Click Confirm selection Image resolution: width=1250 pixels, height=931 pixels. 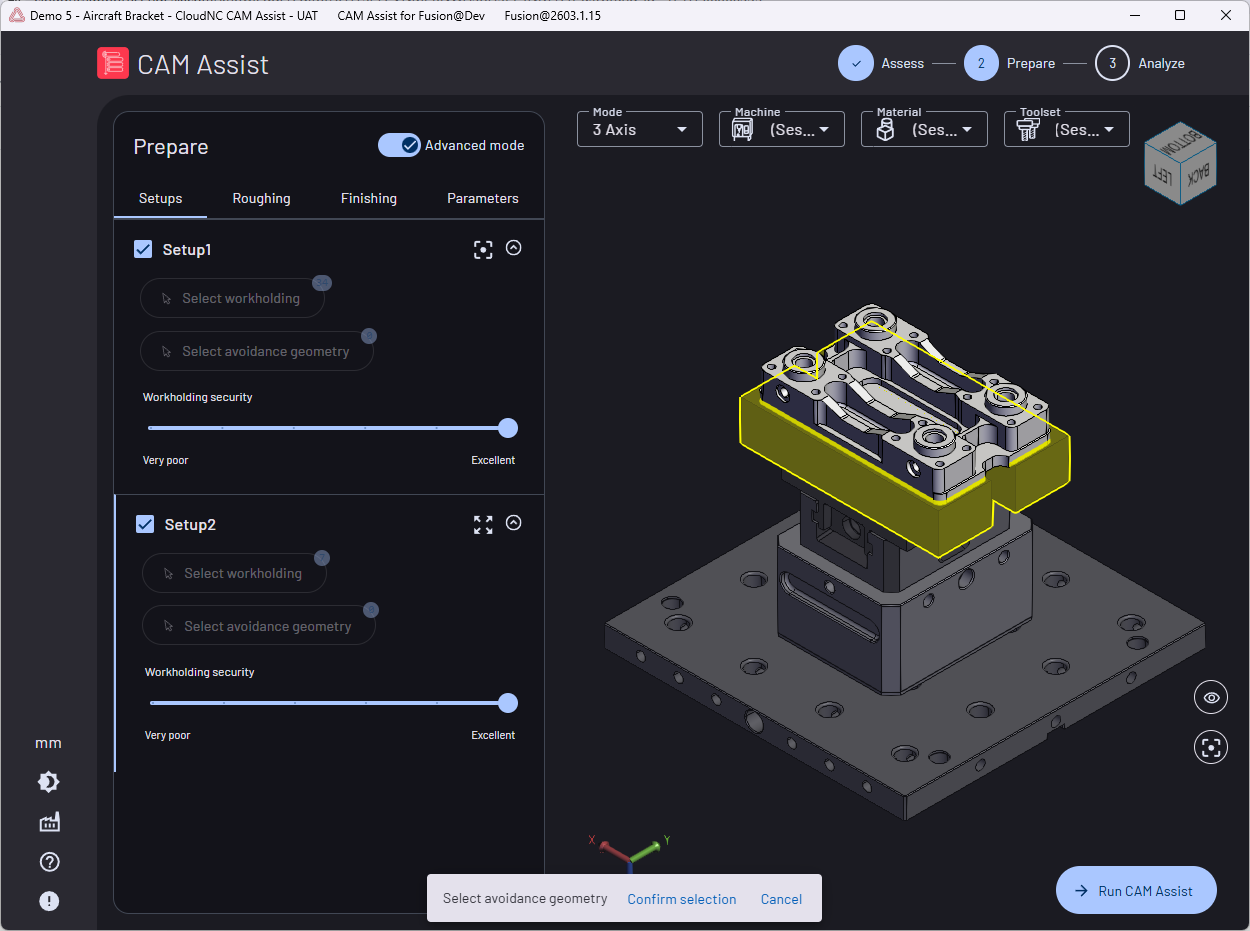click(x=682, y=899)
